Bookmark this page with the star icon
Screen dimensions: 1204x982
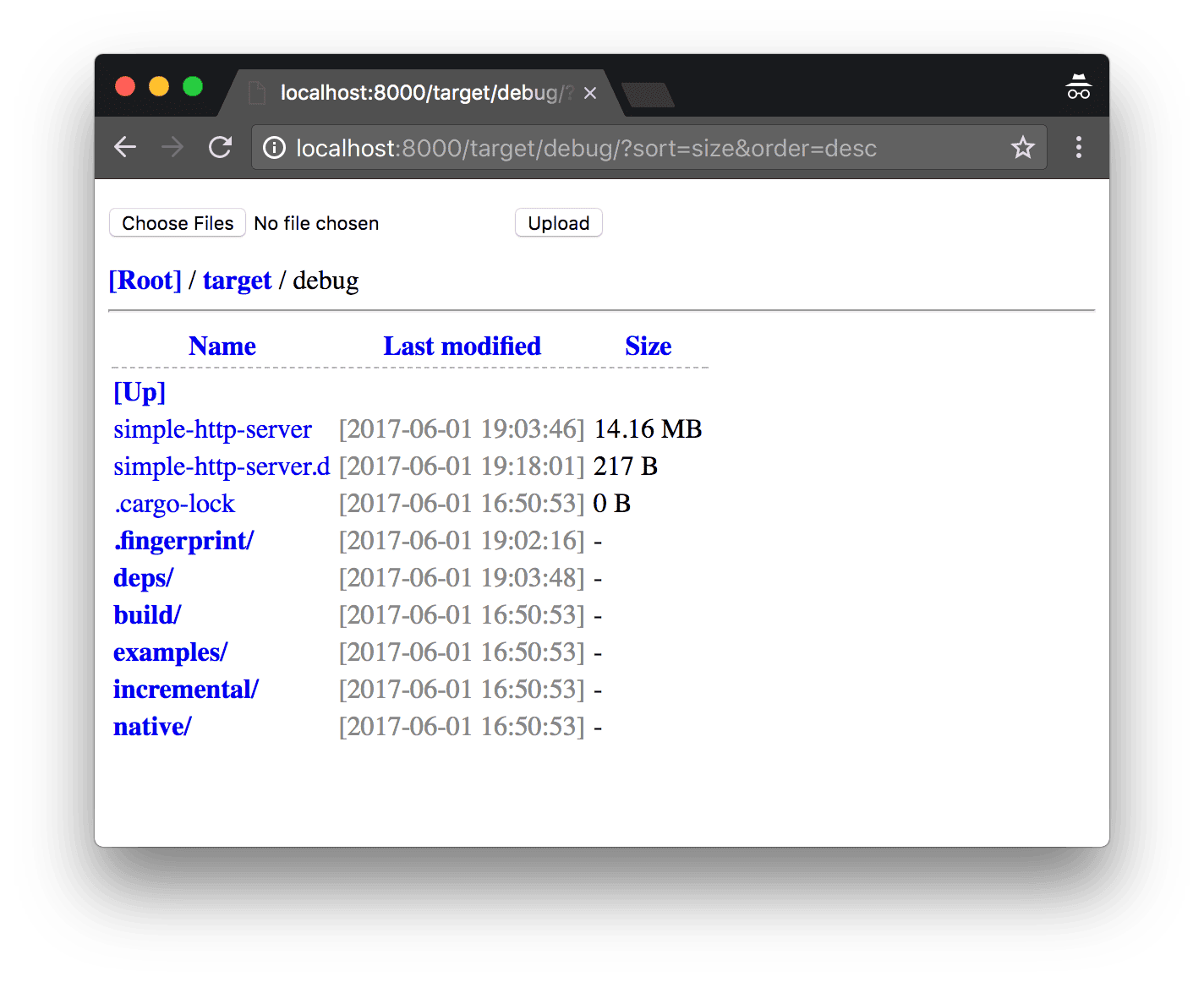(1023, 147)
